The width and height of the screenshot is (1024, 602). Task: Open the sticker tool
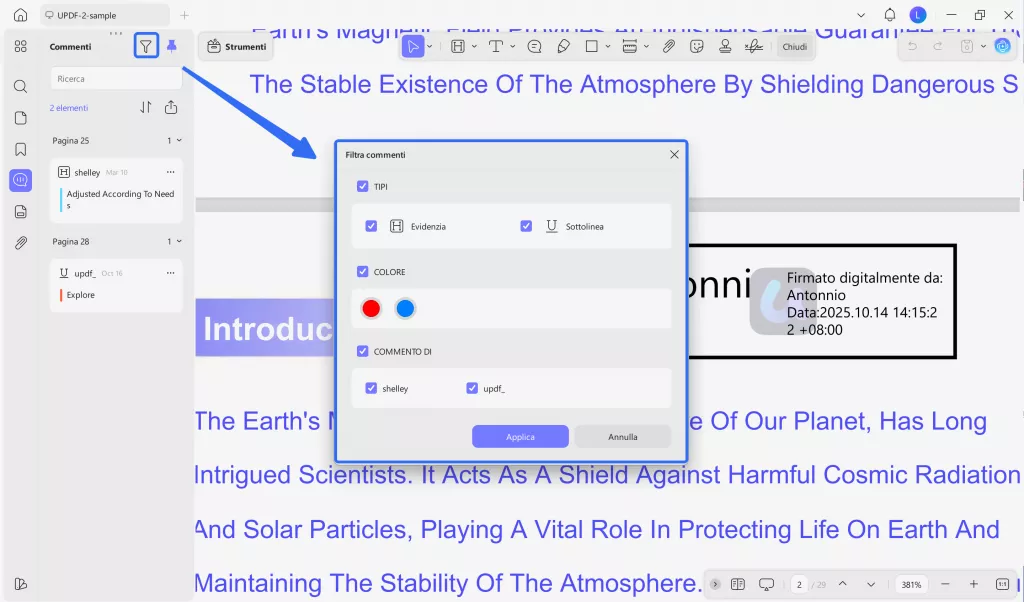(697, 46)
